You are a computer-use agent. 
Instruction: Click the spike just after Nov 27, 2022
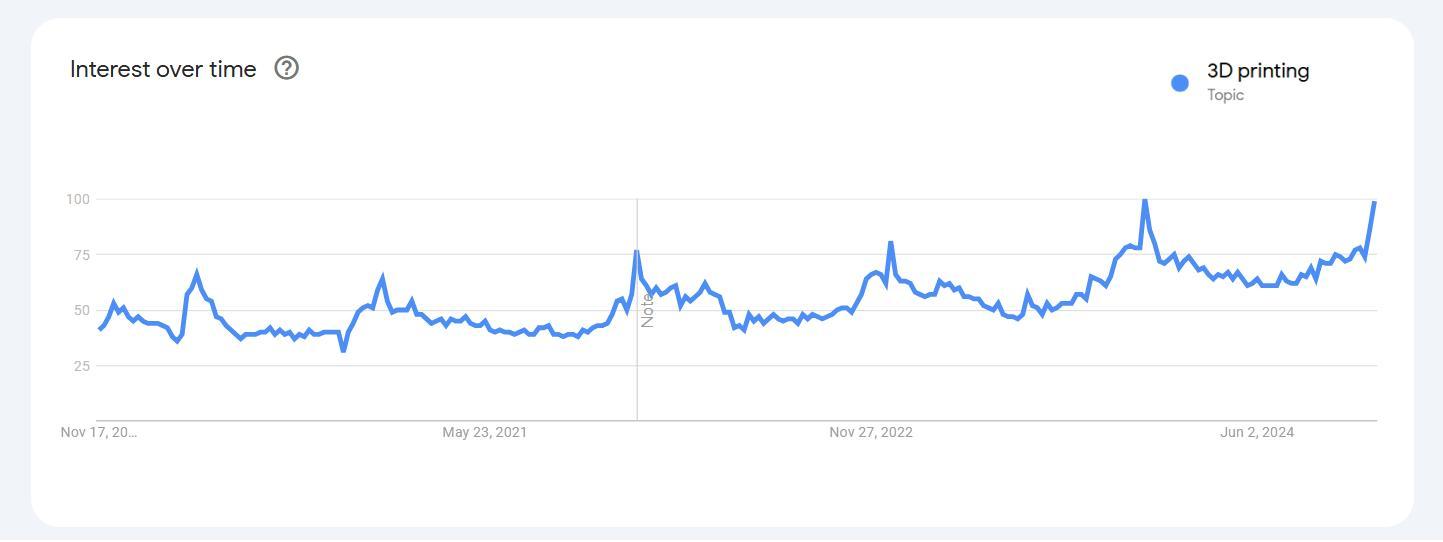tap(890, 242)
